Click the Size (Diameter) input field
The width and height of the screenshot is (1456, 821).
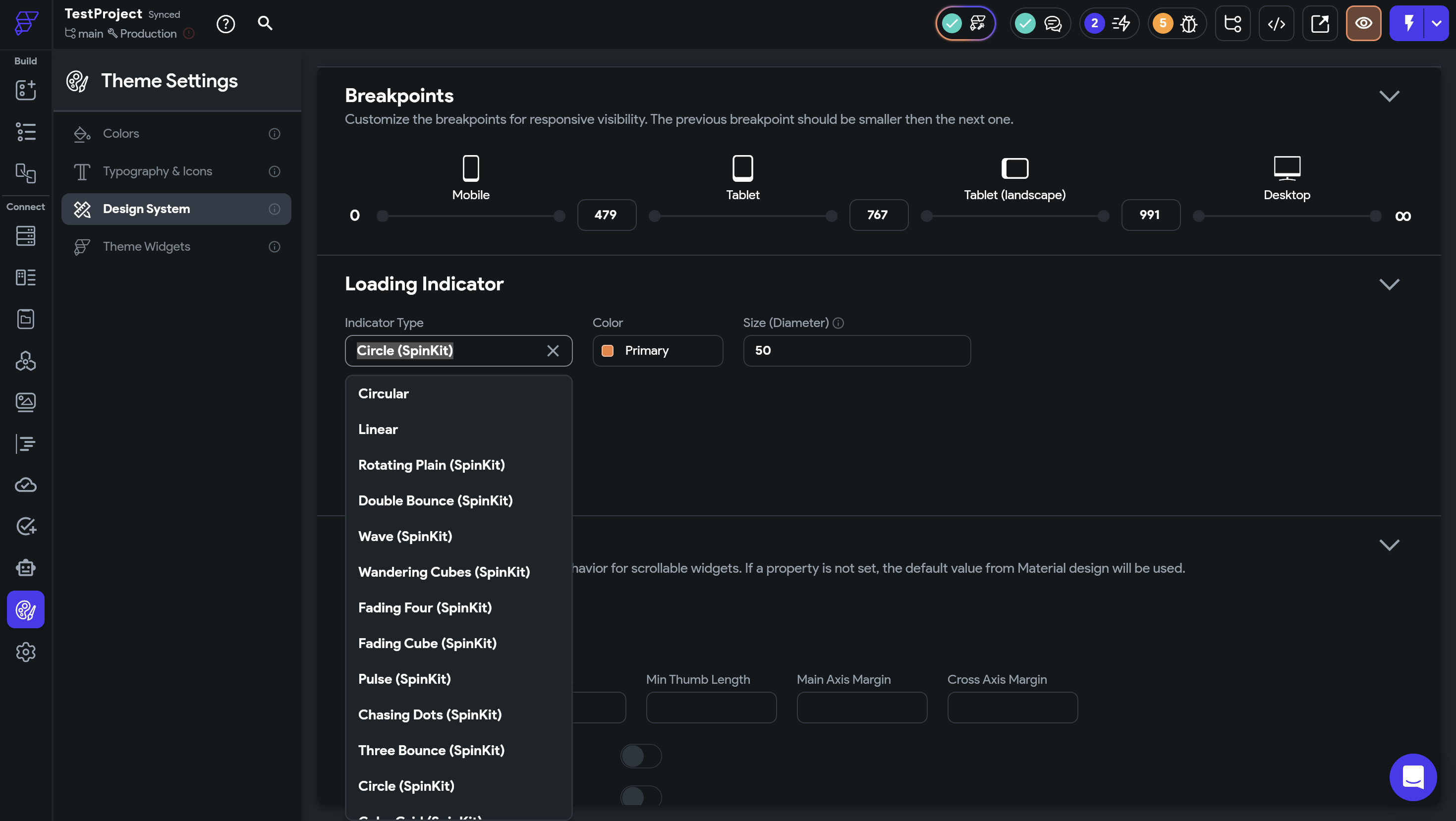856,351
